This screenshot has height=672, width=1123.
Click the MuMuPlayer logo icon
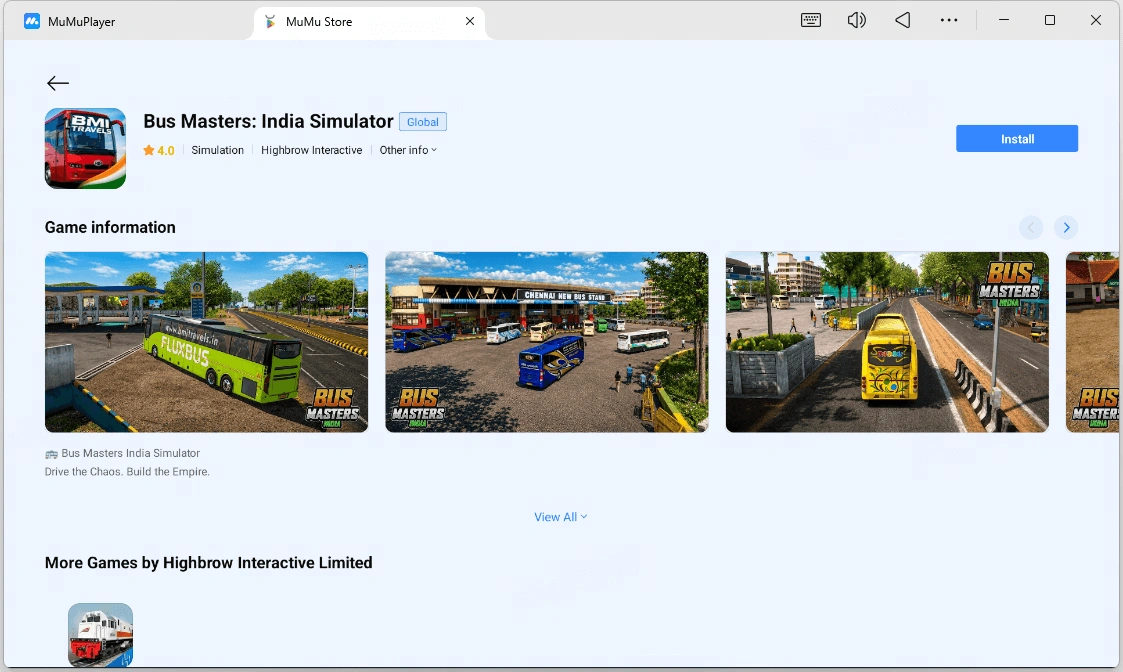(x=32, y=21)
